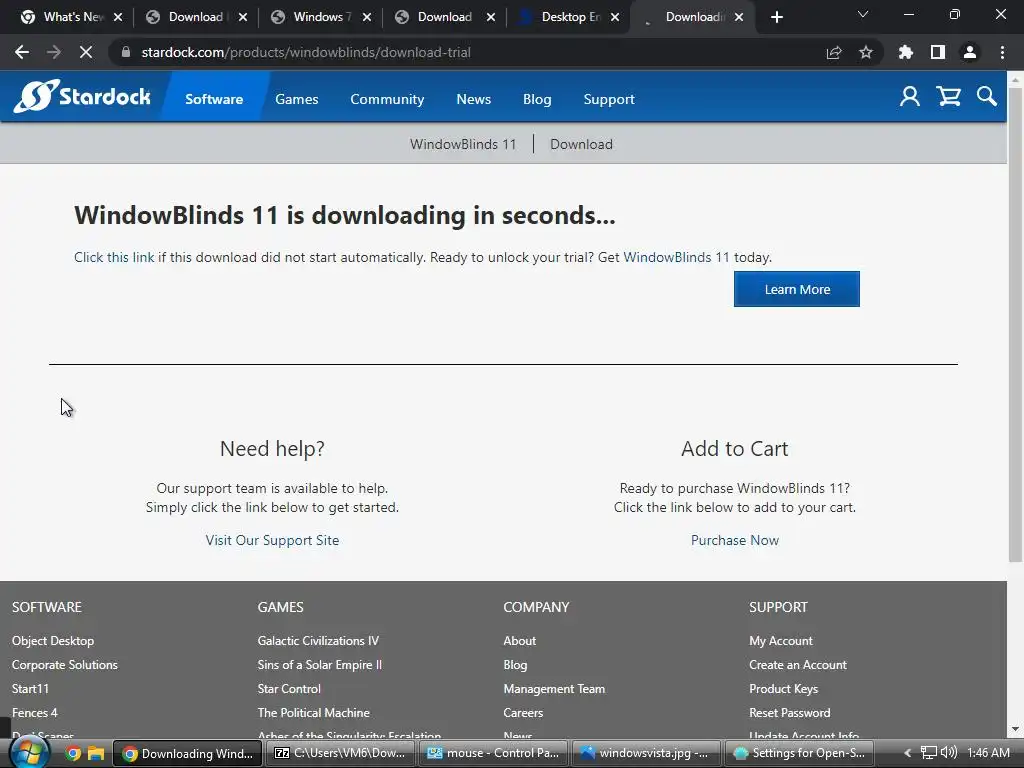Open the About footer link
Viewport: 1024px width, 768px height.
click(x=519, y=641)
